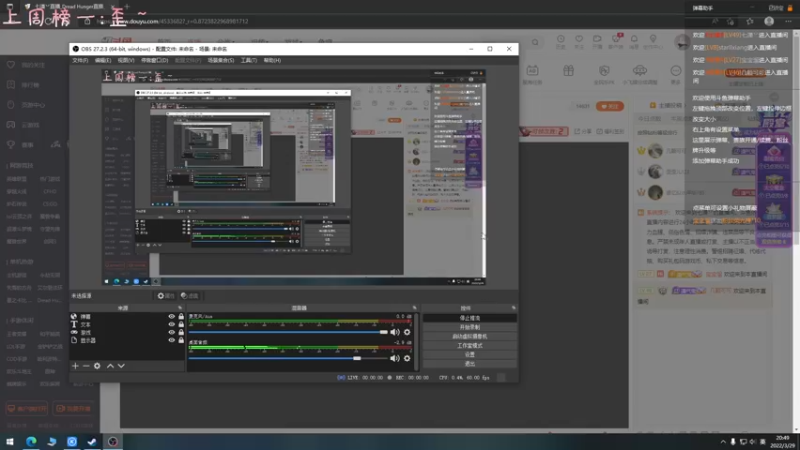
Task: Open OBS 视图(V) menu
Action: click(126, 60)
